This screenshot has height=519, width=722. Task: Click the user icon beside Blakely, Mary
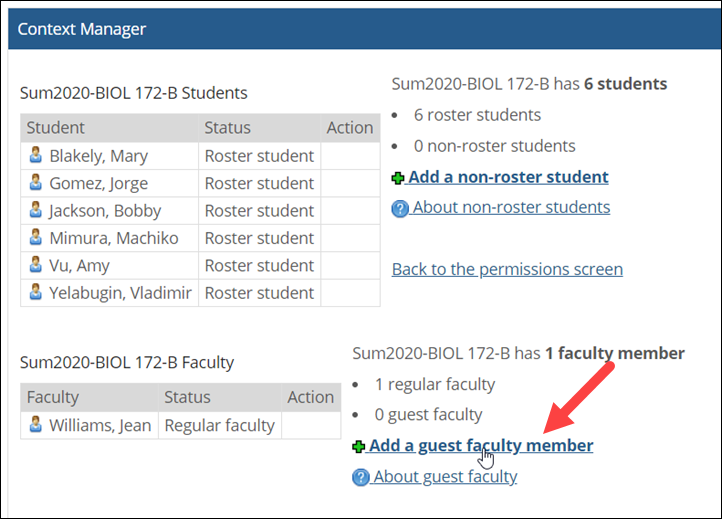tap(35, 155)
